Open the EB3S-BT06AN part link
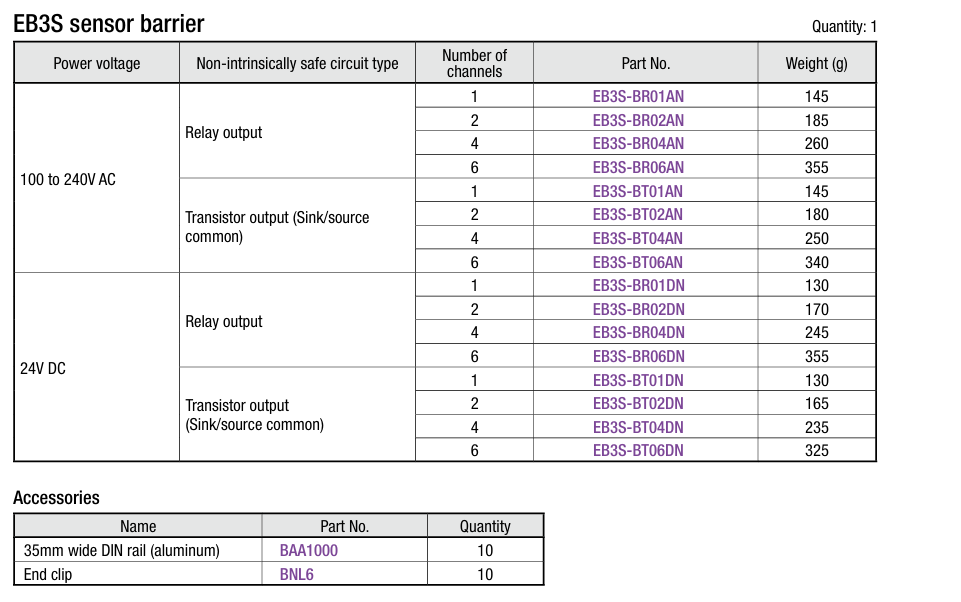The height and width of the screenshot is (602, 961). 638,262
